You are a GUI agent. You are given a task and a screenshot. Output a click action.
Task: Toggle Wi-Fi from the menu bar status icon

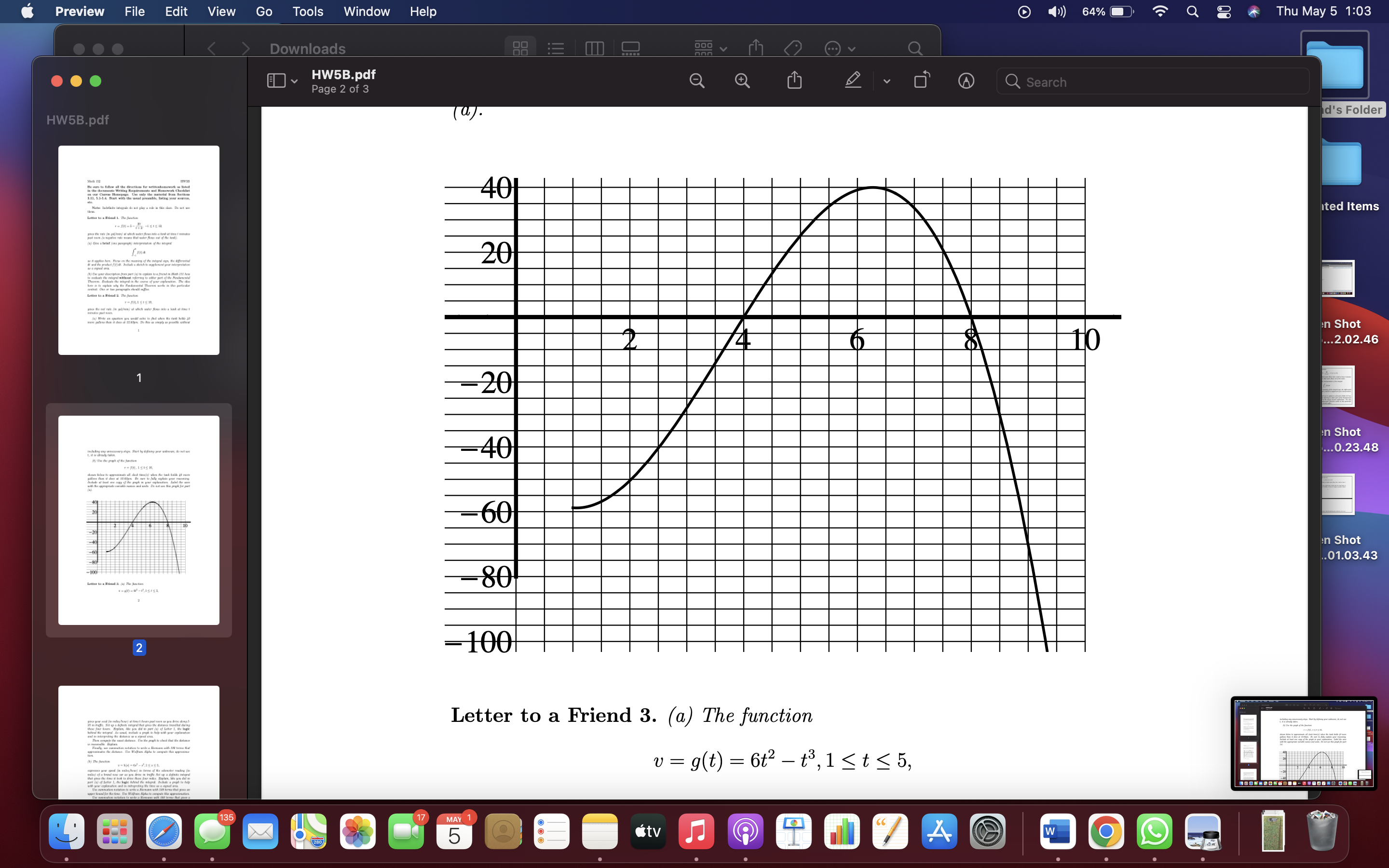tap(1160, 12)
